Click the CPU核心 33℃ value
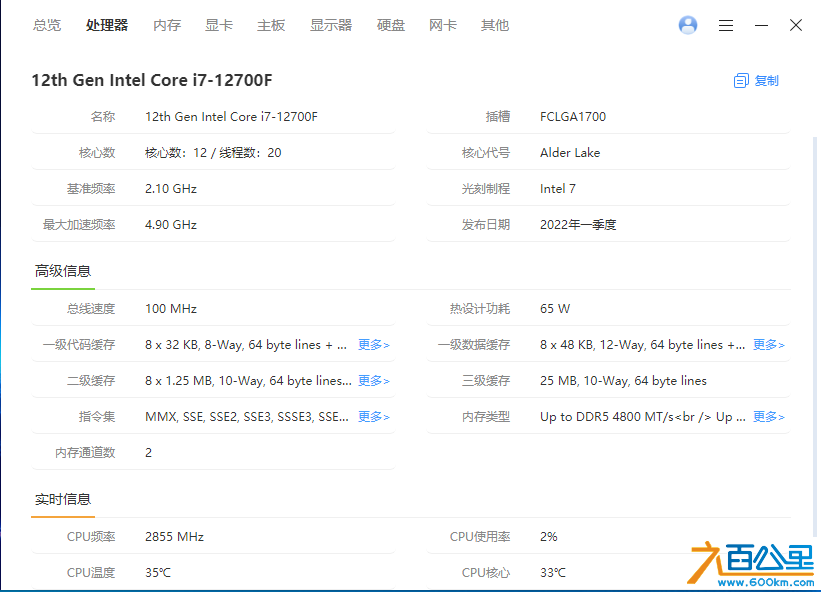Screen dimensions: 821x592 (552, 573)
